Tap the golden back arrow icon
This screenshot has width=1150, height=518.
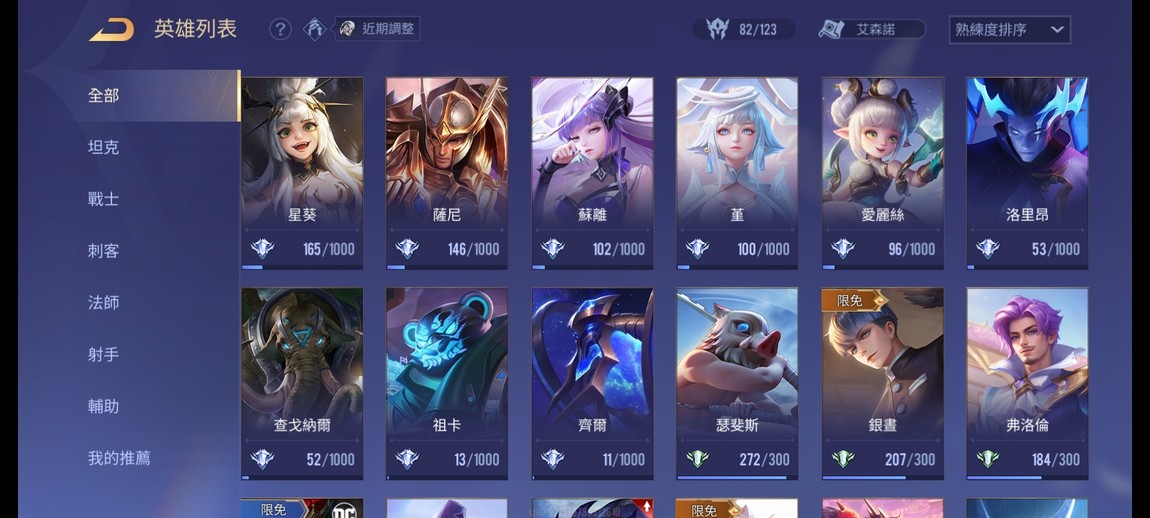click(112, 30)
